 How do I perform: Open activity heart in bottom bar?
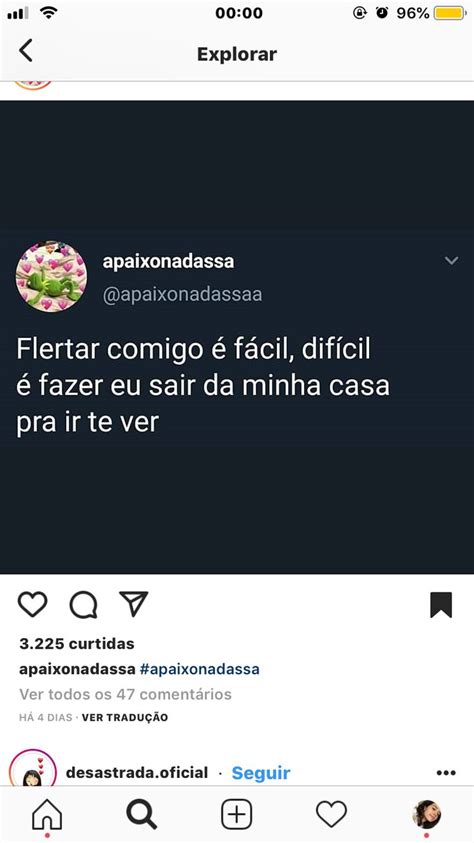tap(331, 814)
